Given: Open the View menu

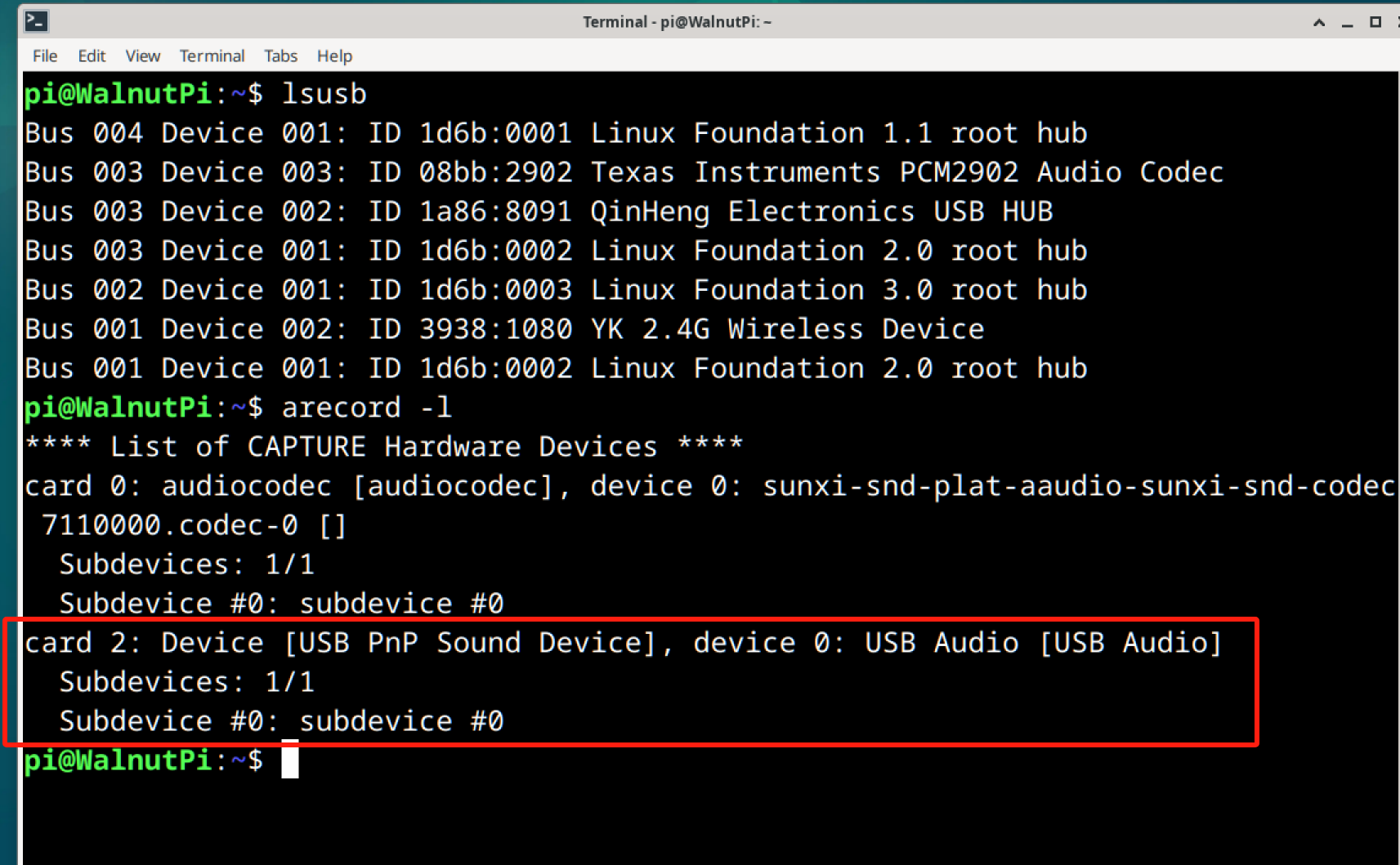Looking at the screenshot, I should (x=142, y=56).
